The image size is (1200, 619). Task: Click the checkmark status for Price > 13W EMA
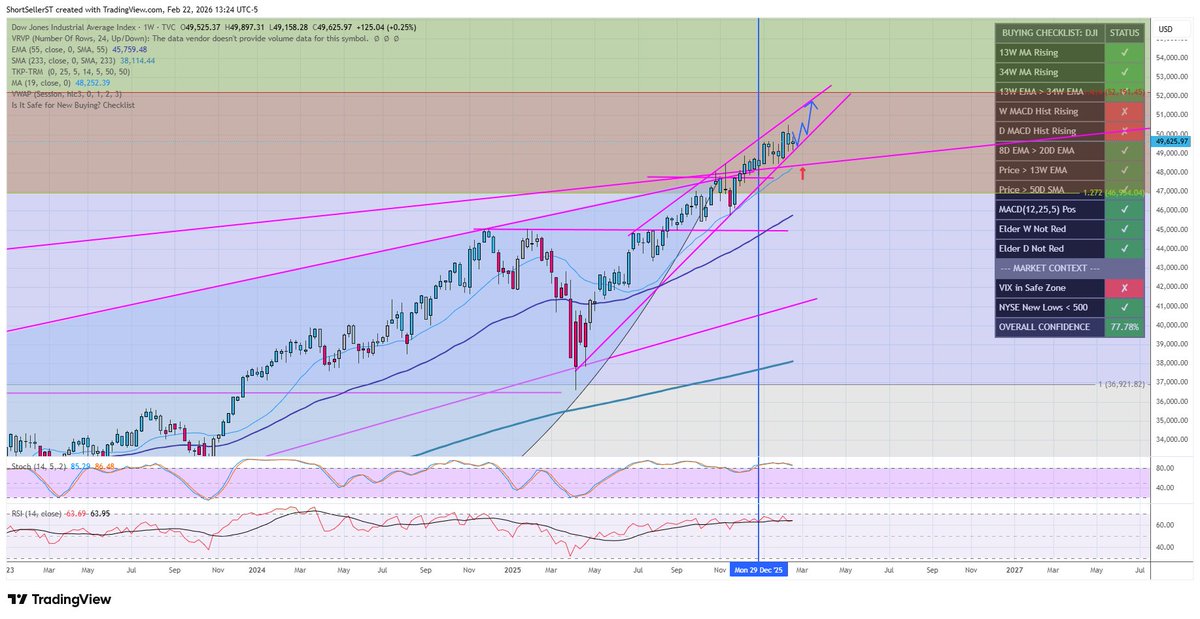[x=1124, y=170]
